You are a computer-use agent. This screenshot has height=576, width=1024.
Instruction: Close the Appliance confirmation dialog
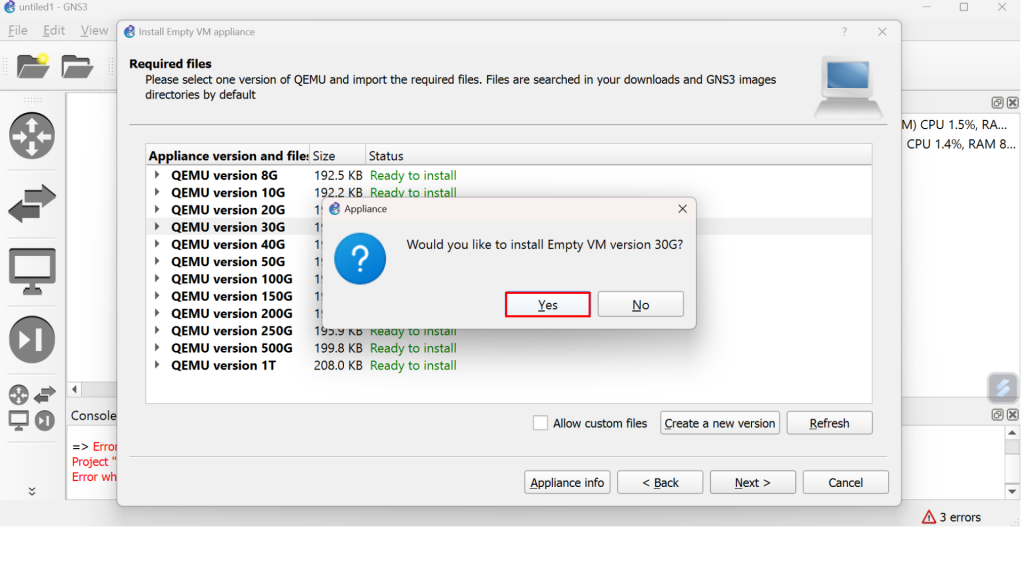pyautogui.click(x=682, y=209)
